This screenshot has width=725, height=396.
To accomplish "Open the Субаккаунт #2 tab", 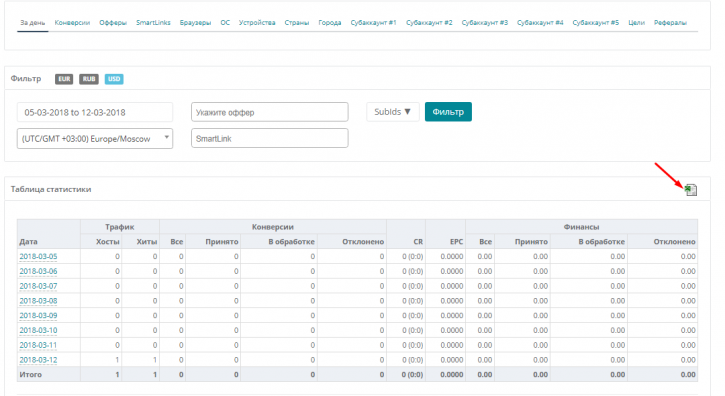I will tap(429, 23).
